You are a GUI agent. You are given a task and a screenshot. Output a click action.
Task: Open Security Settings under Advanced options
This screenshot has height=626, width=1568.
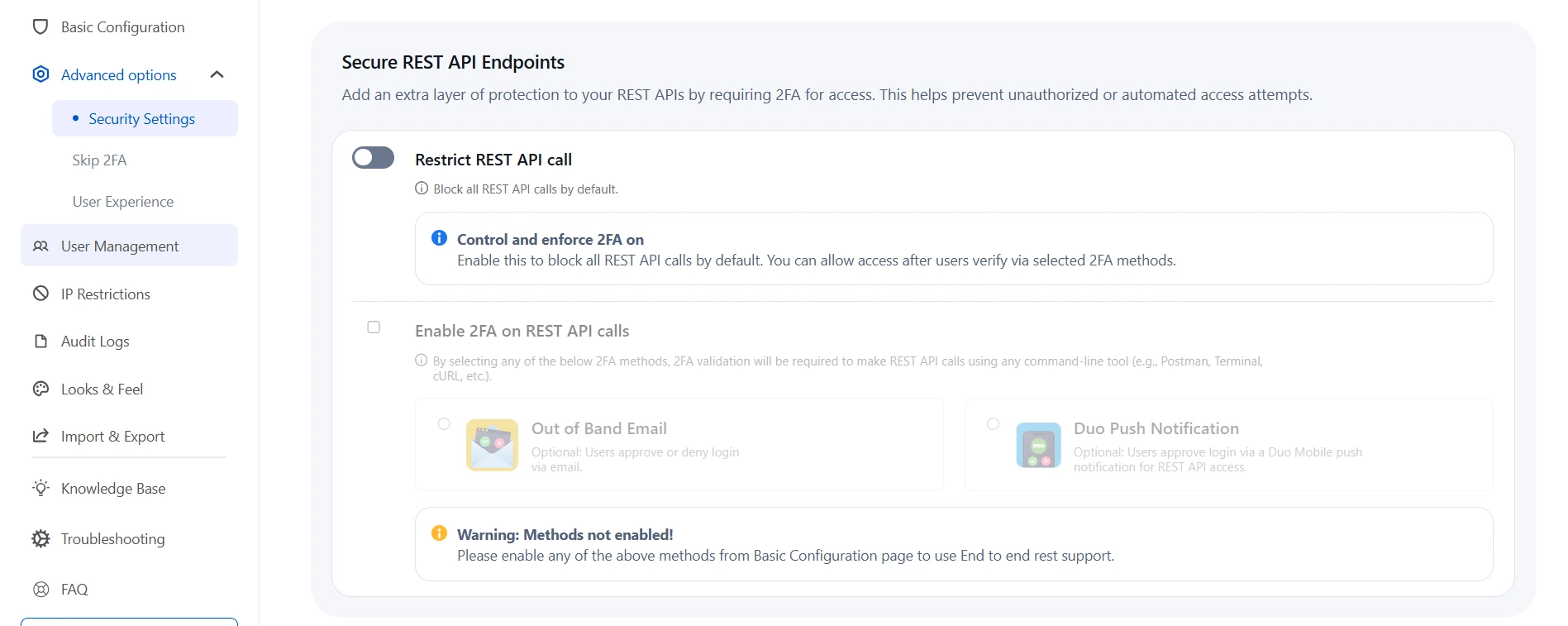[x=141, y=118]
